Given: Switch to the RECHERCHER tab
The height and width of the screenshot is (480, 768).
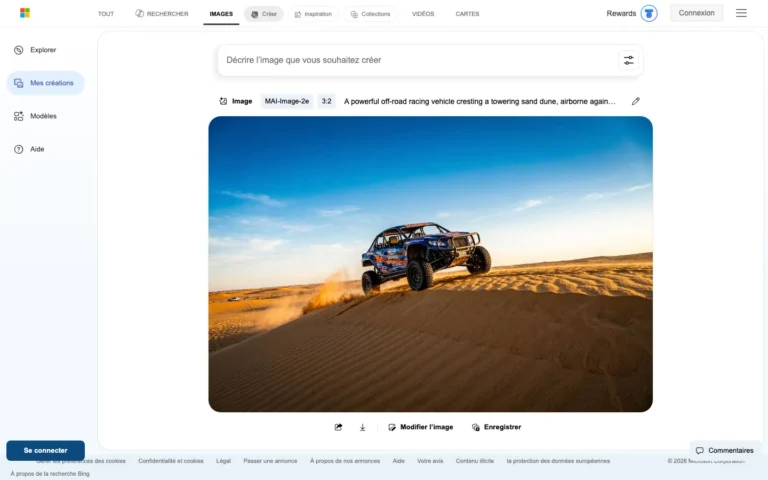Looking at the screenshot, I should point(162,14).
